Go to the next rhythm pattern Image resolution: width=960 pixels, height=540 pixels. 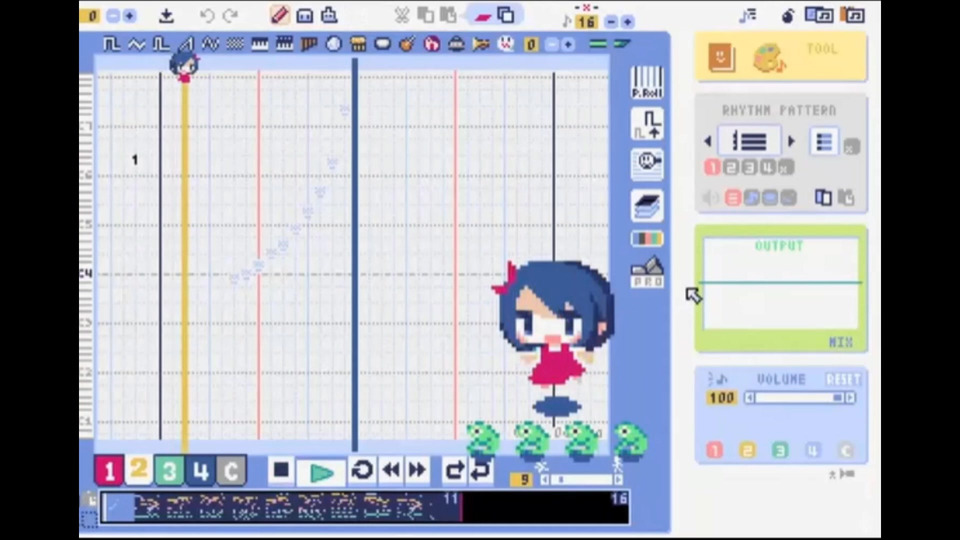(791, 141)
